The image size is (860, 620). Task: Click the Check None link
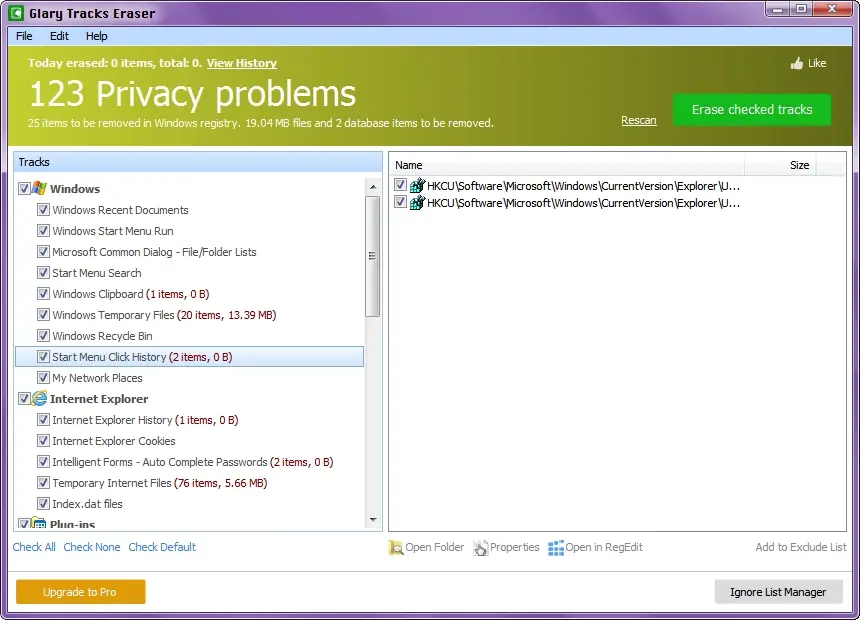92,547
